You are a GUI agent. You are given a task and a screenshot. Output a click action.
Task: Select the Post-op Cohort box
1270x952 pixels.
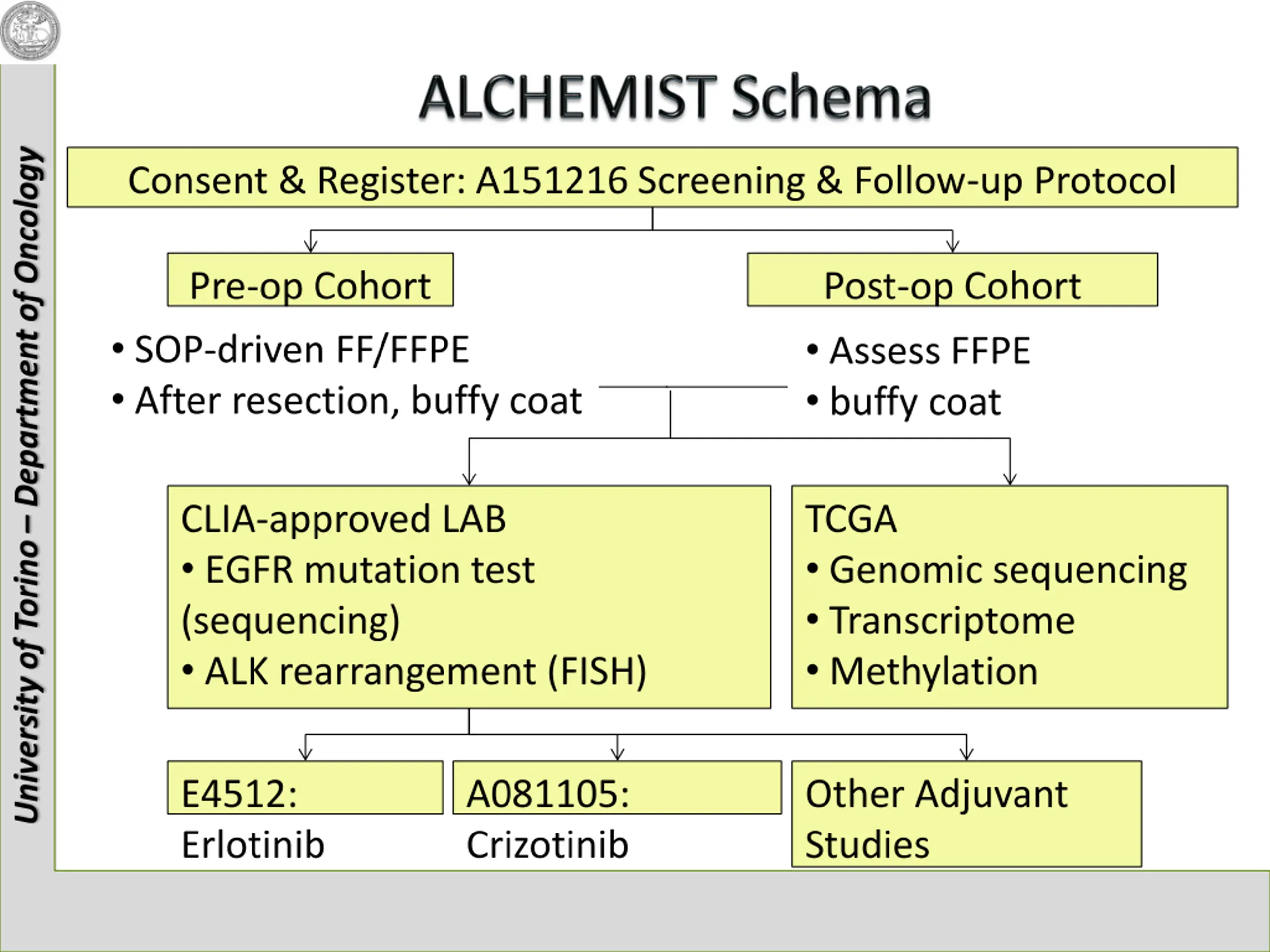point(952,280)
